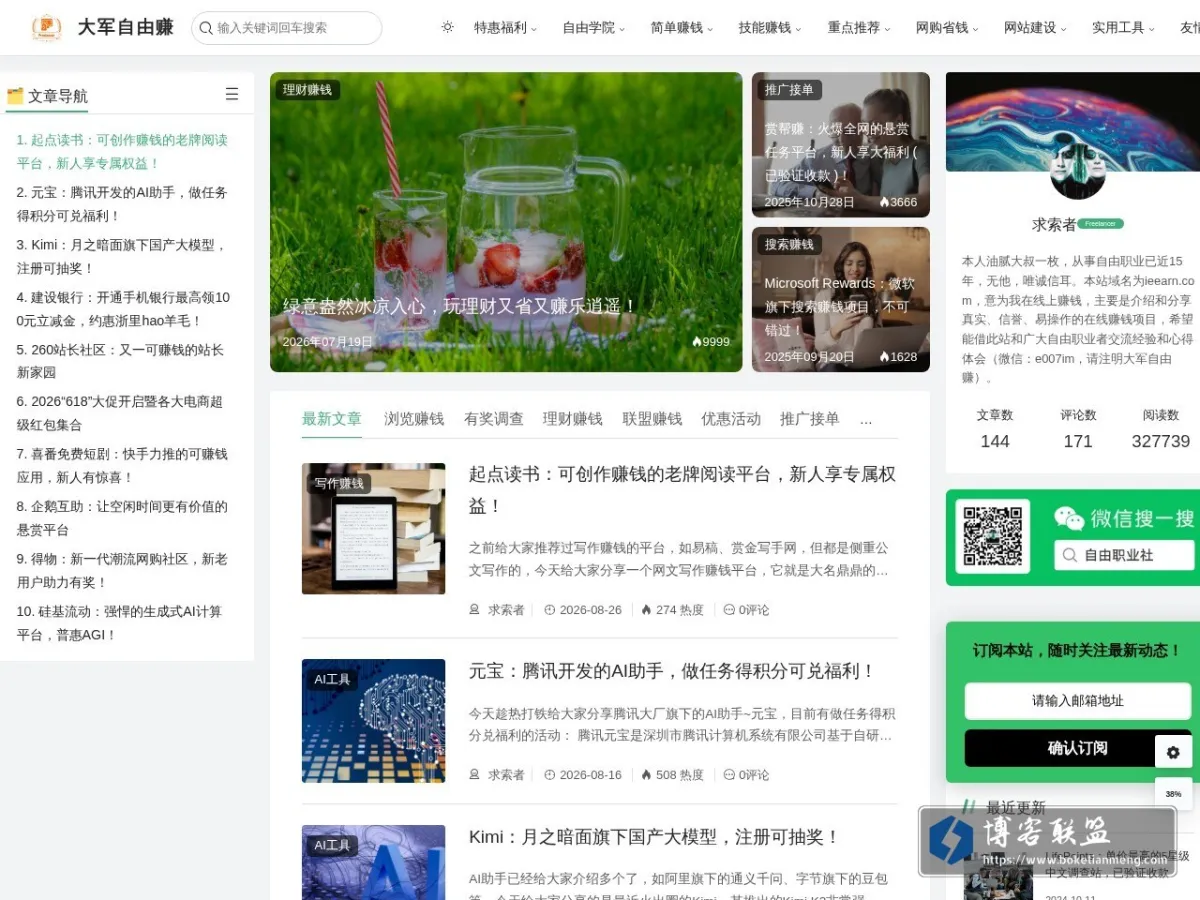Expand the 网站建设 dropdown menu
The width and height of the screenshot is (1200, 900).
pos(1035,28)
